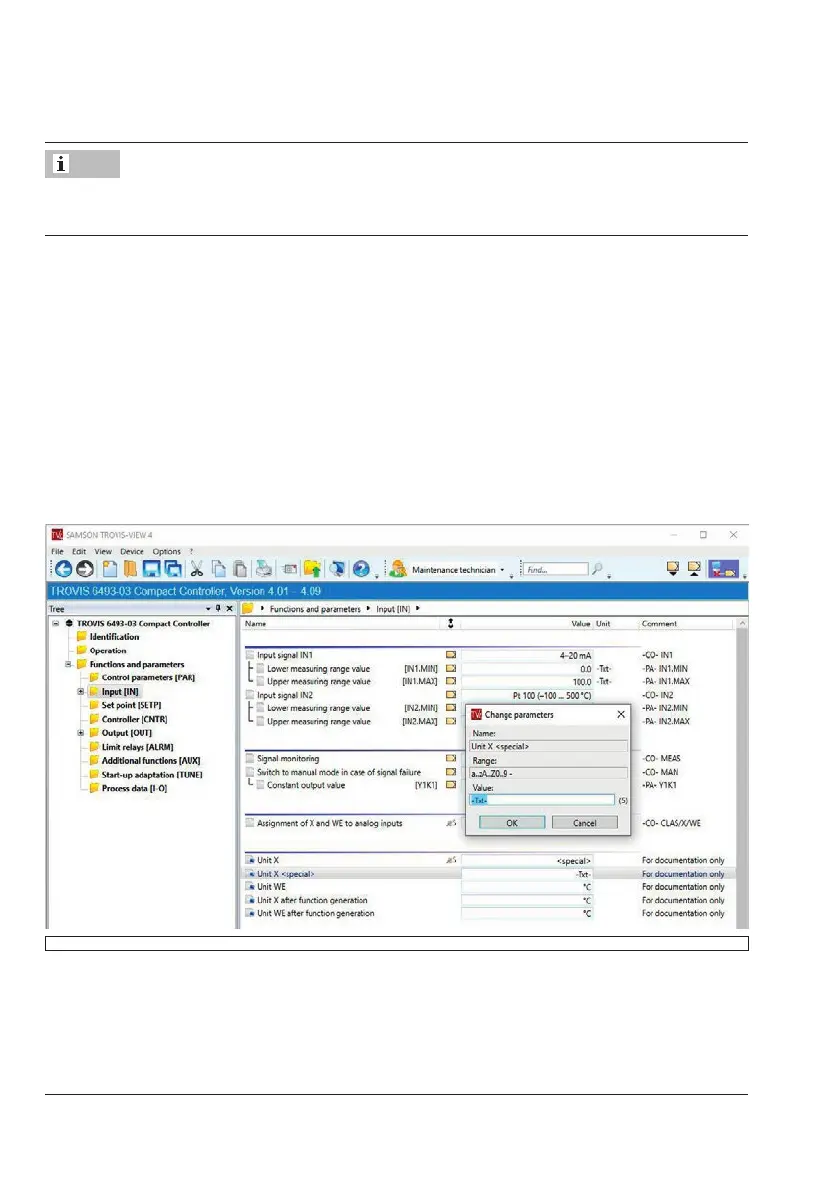The width and height of the screenshot is (839, 1191).
Task: Open the blue Help question mark icon
Action: coord(361,569)
